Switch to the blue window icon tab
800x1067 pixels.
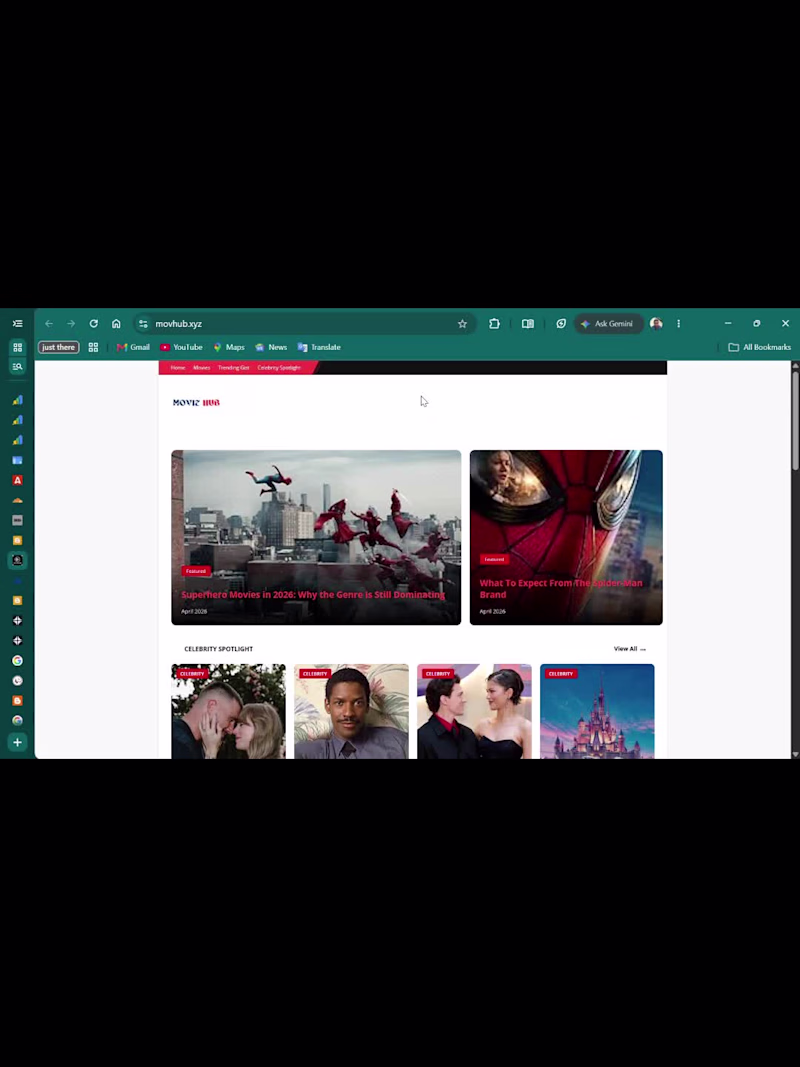tap(18, 461)
